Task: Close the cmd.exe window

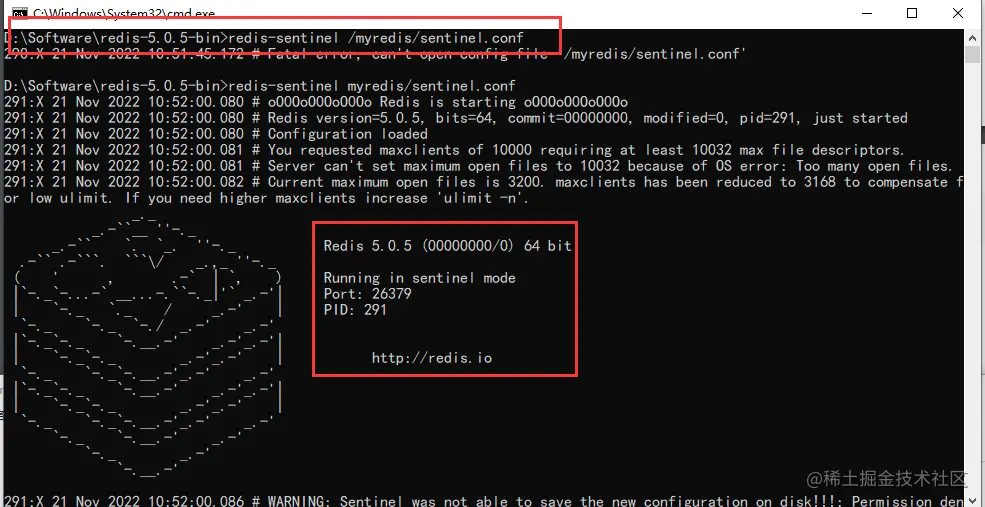Action: [x=958, y=13]
